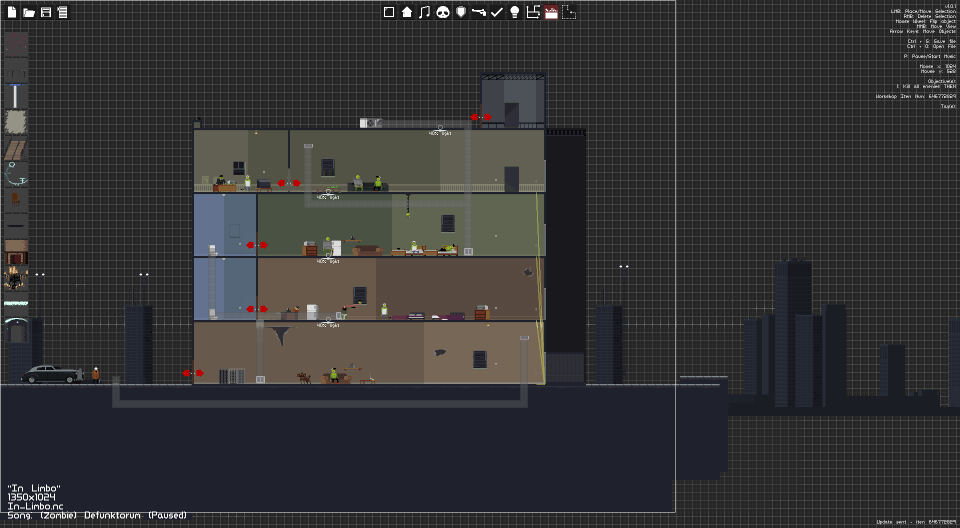Open a level file with folder icon

[x=29, y=12]
